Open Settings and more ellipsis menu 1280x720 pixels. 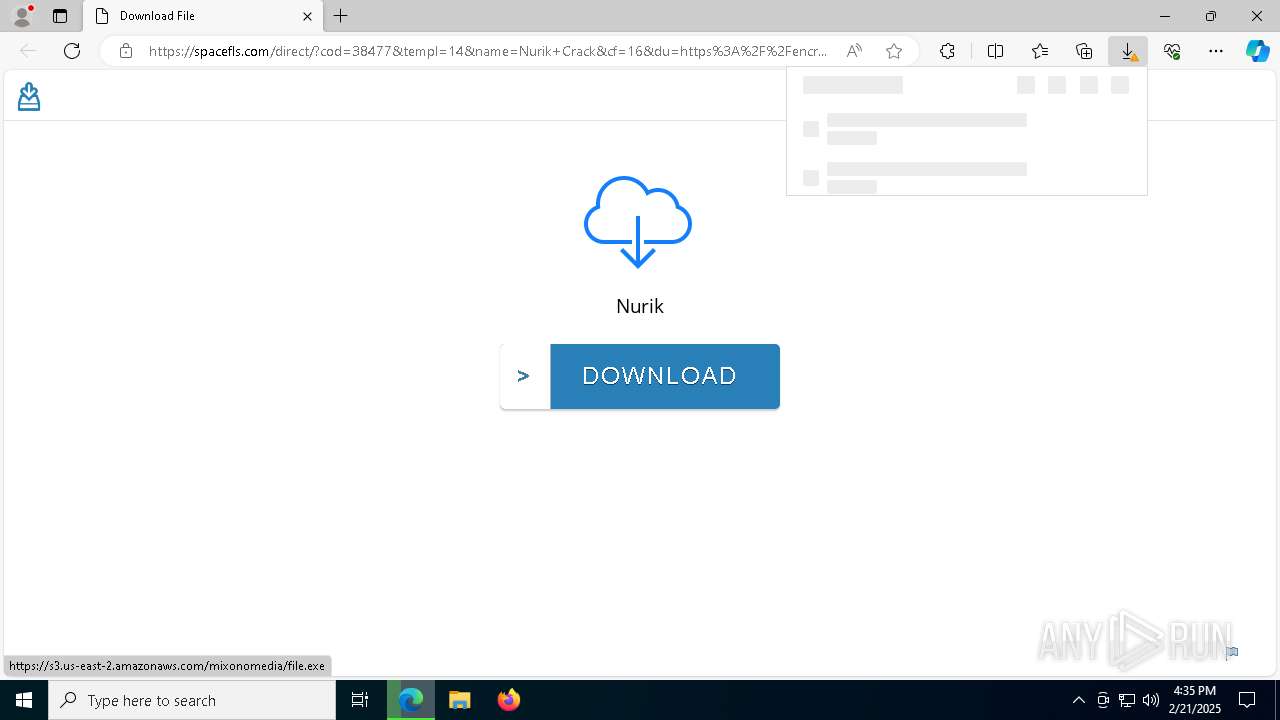tap(1216, 51)
